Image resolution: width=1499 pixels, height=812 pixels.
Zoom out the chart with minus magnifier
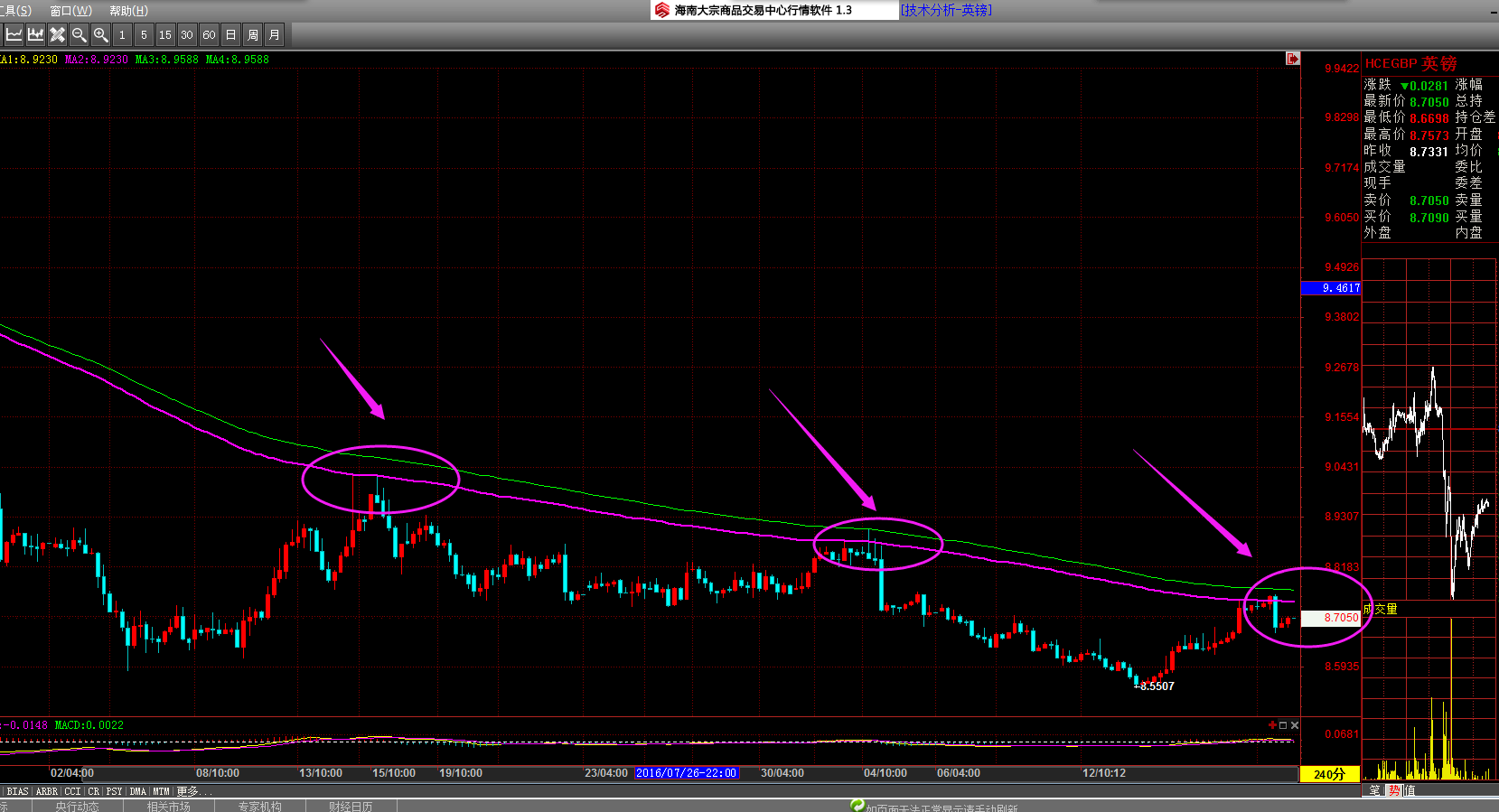click(x=79, y=35)
